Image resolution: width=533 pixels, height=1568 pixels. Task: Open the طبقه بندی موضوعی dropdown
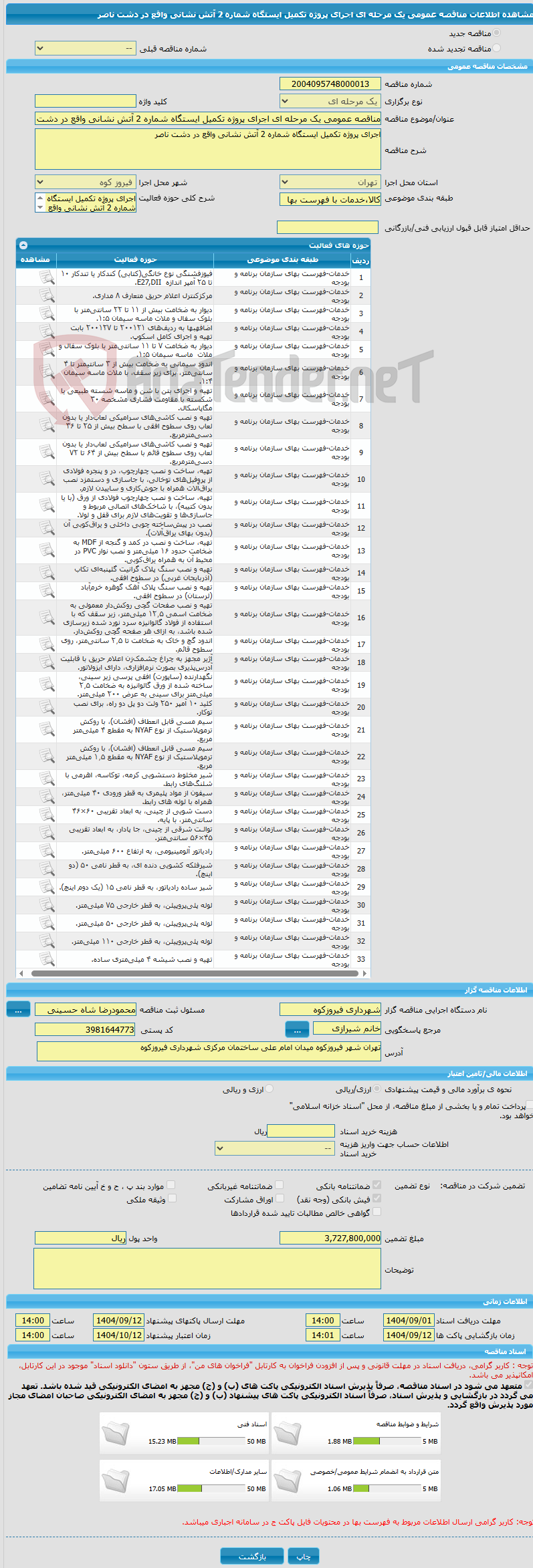330,199
